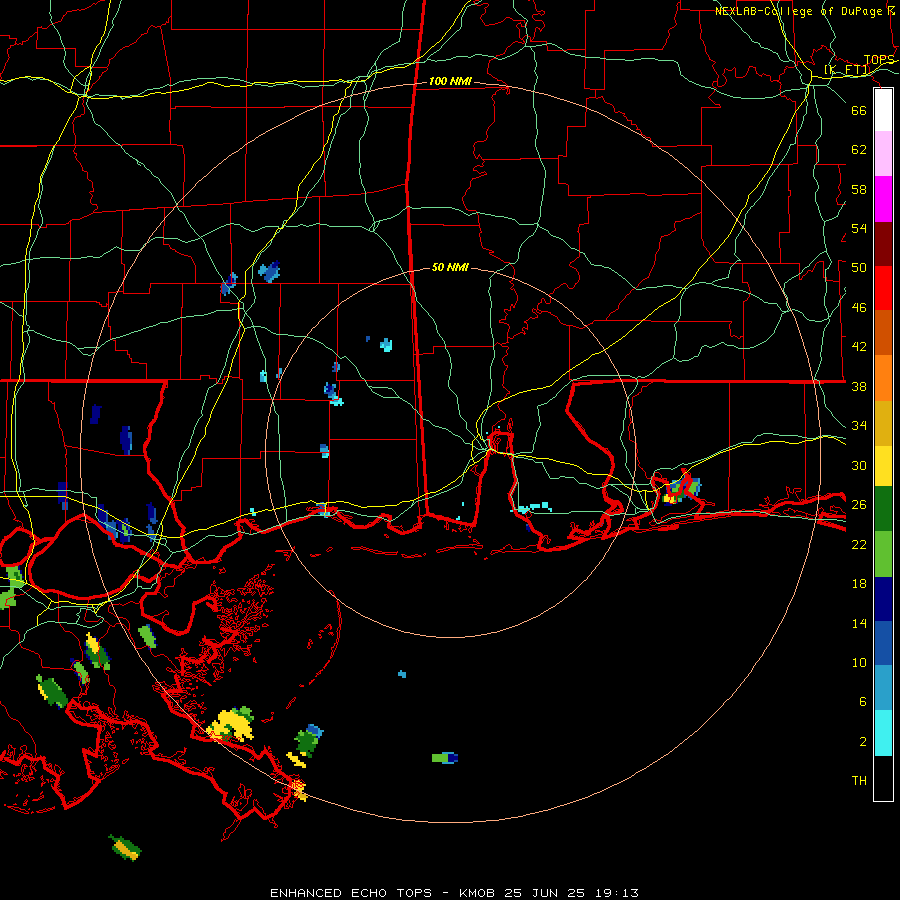This screenshot has height=900, width=900.
Task: Click the '30' legend value
Action: [x=859, y=465]
